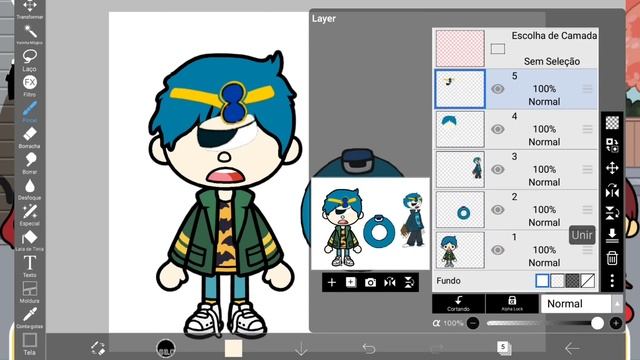Add new layer with plus icon
Screen dimensions: 640x360
(x=332, y=282)
